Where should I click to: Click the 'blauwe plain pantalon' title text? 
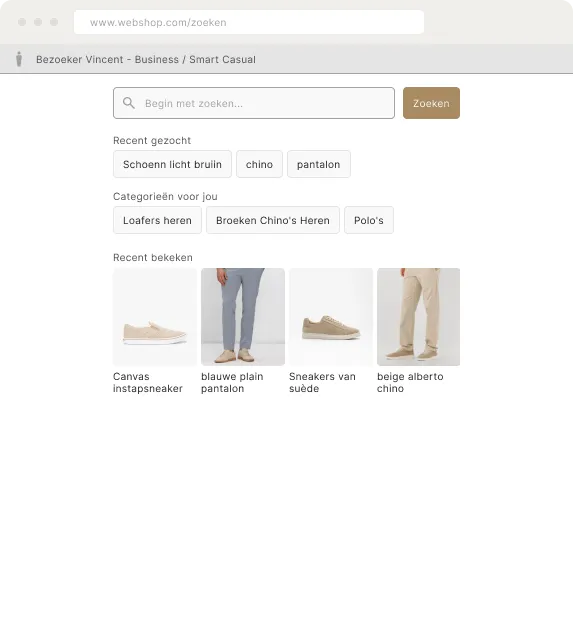click(x=232, y=382)
